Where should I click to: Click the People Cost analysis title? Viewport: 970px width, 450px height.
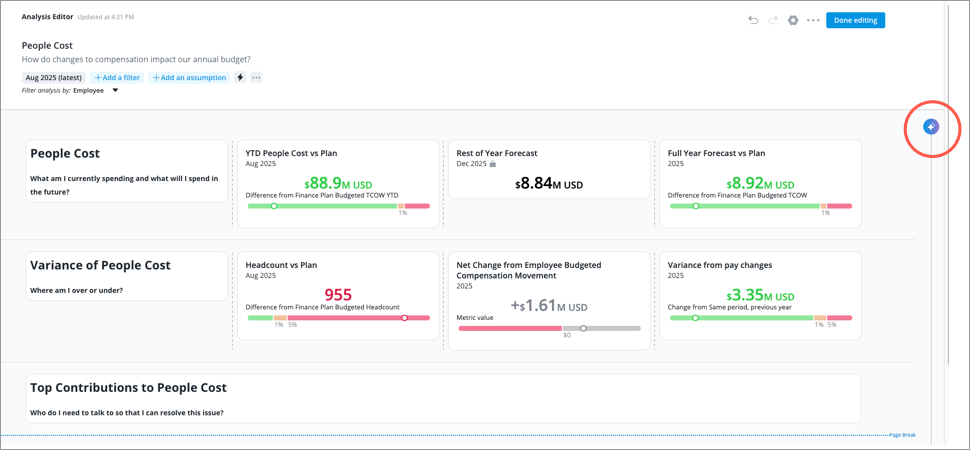click(47, 45)
